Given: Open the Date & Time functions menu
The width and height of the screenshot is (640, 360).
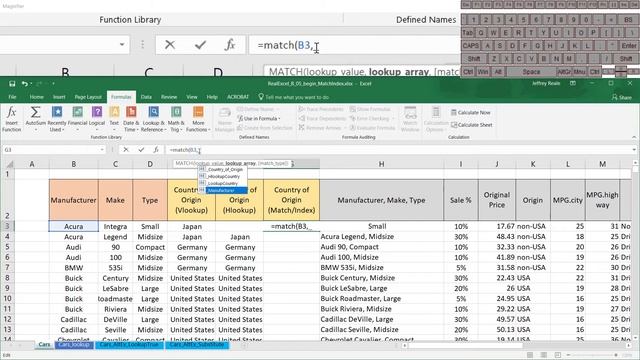Looking at the screenshot, I should (131, 119).
